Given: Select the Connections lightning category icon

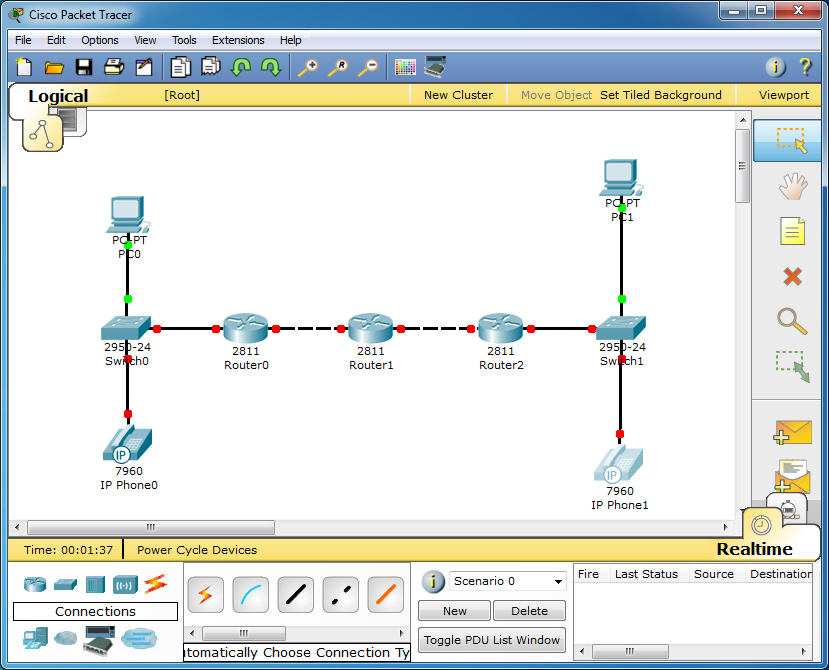Looking at the screenshot, I should pos(155,584).
